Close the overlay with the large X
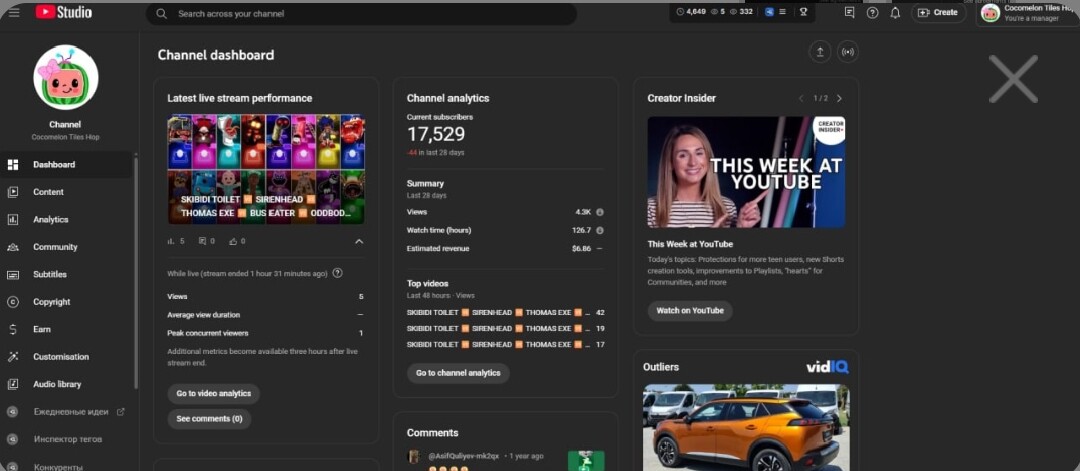Screen dimensions: 1080x471 coord(1013,79)
